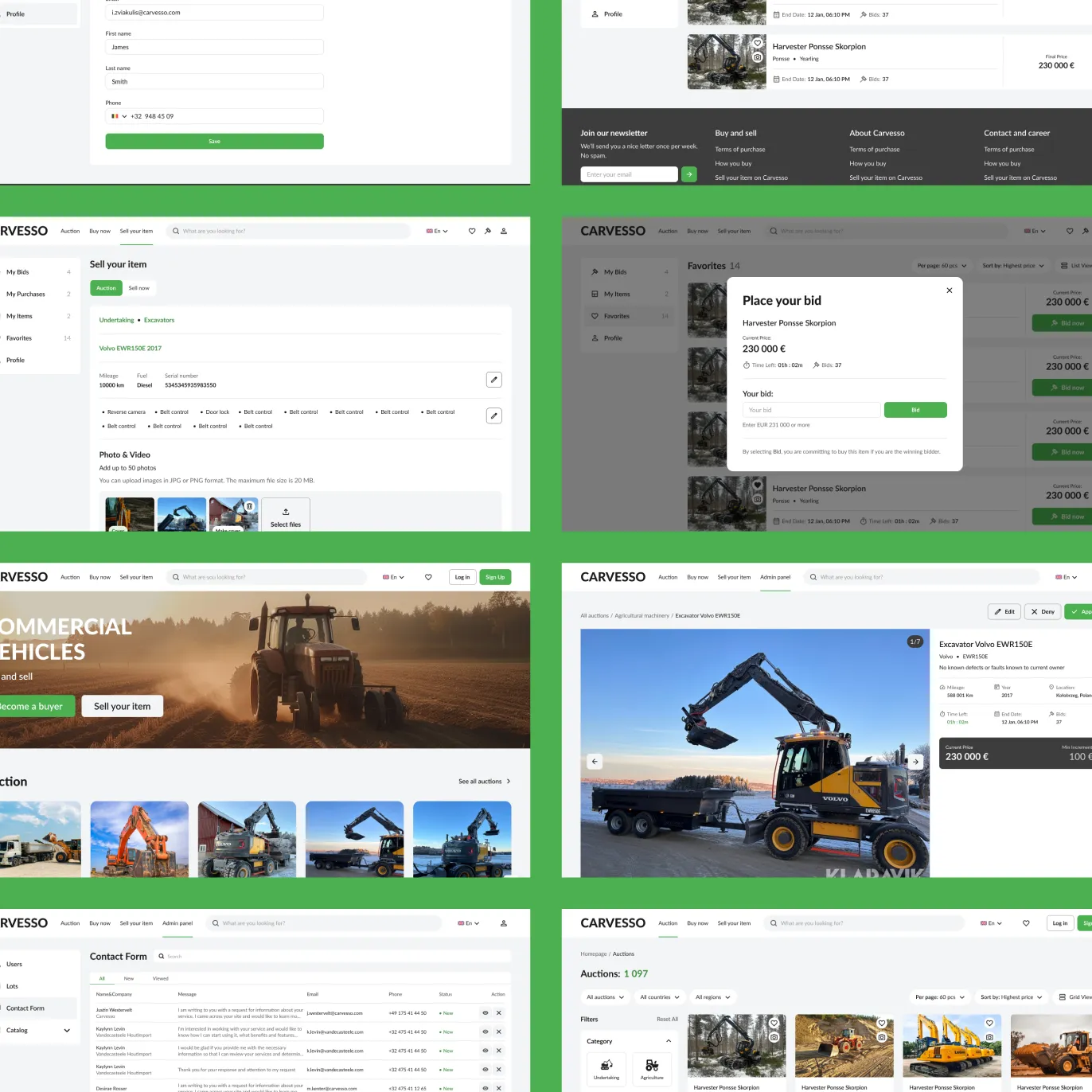Open Sort by Highest price dropdown in Auctions page
The height and width of the screenshot is (1092, 1092).
click(x=1012, y=997)
